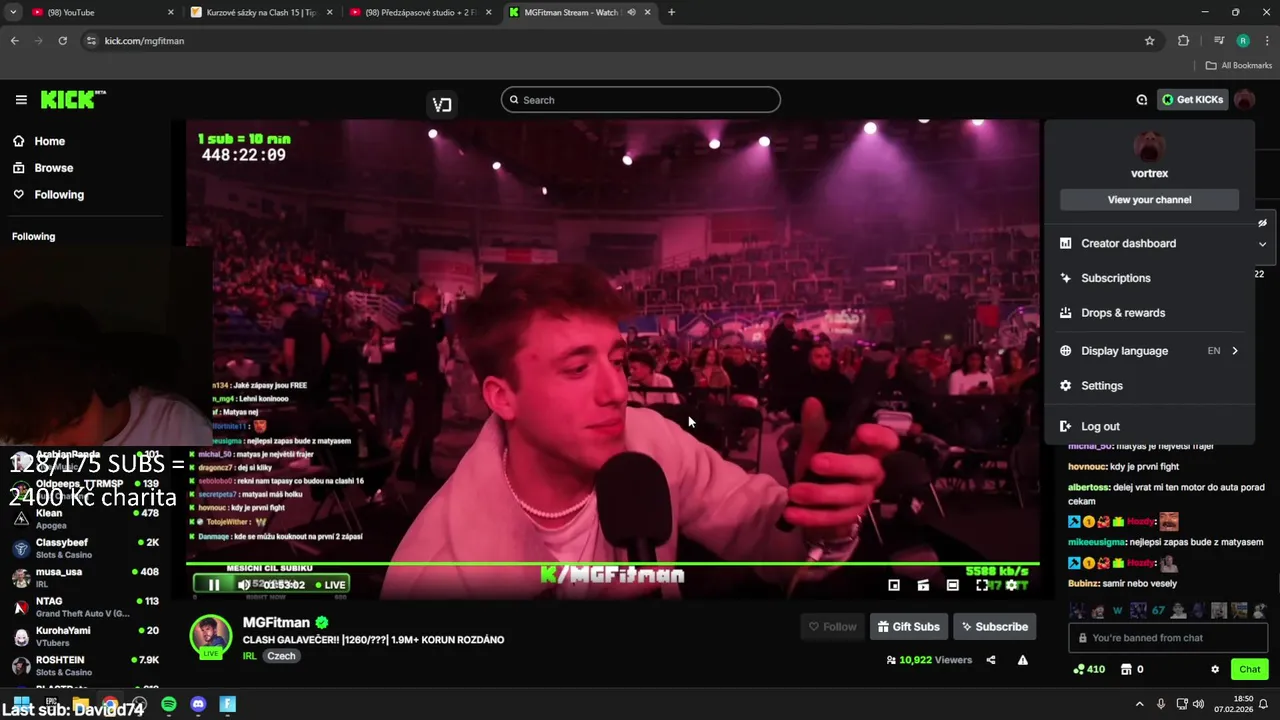Enter fullscreen on the video

982,585
